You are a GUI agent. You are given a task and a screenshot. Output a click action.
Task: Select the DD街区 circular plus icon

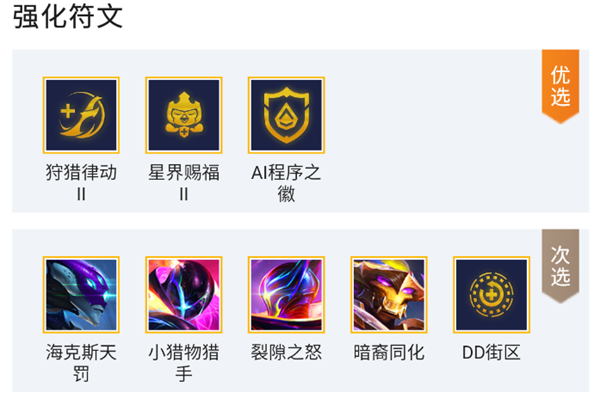(x=491, y=295)
